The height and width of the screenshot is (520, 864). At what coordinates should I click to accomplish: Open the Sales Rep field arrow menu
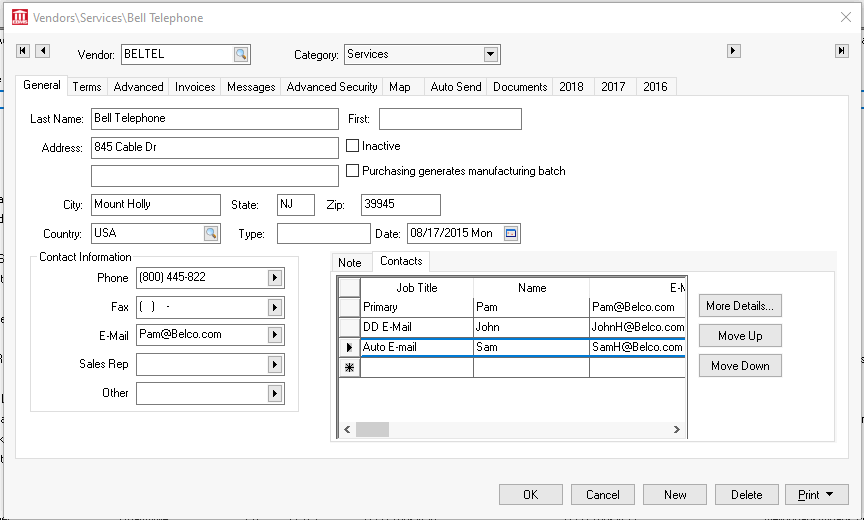point(274,364)
